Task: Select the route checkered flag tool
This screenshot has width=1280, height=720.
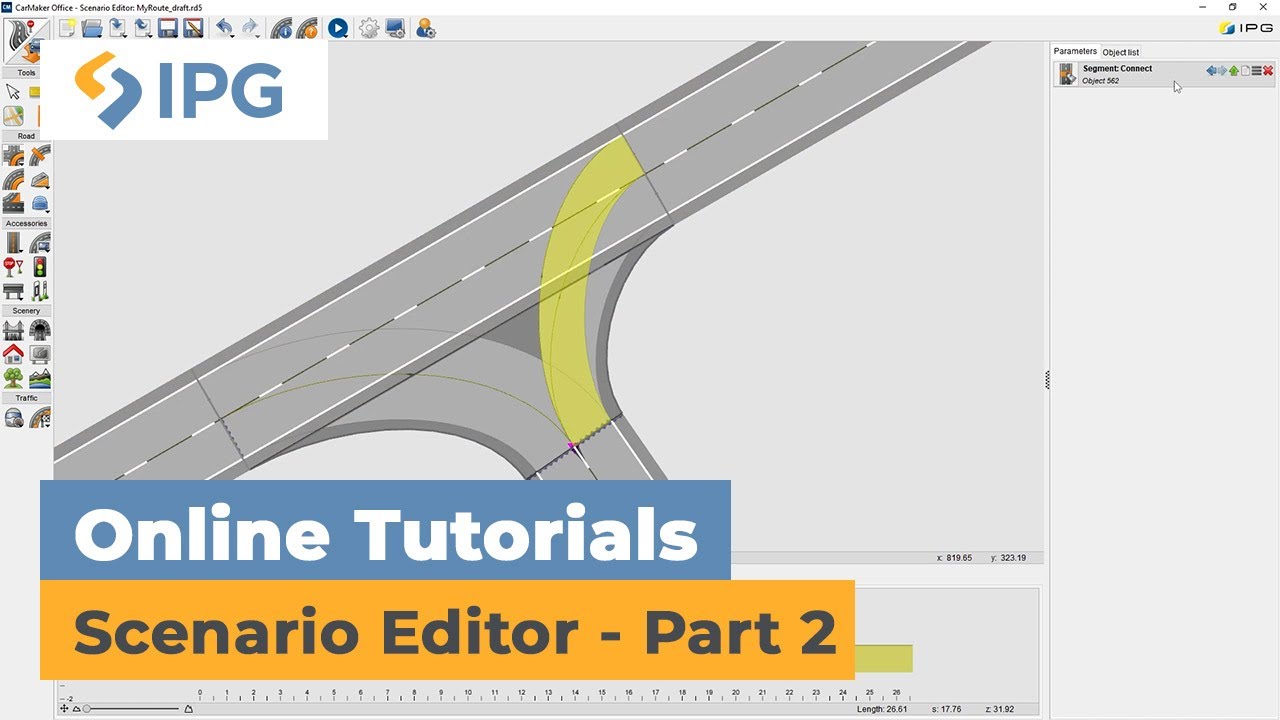Action: coord(40,418)
